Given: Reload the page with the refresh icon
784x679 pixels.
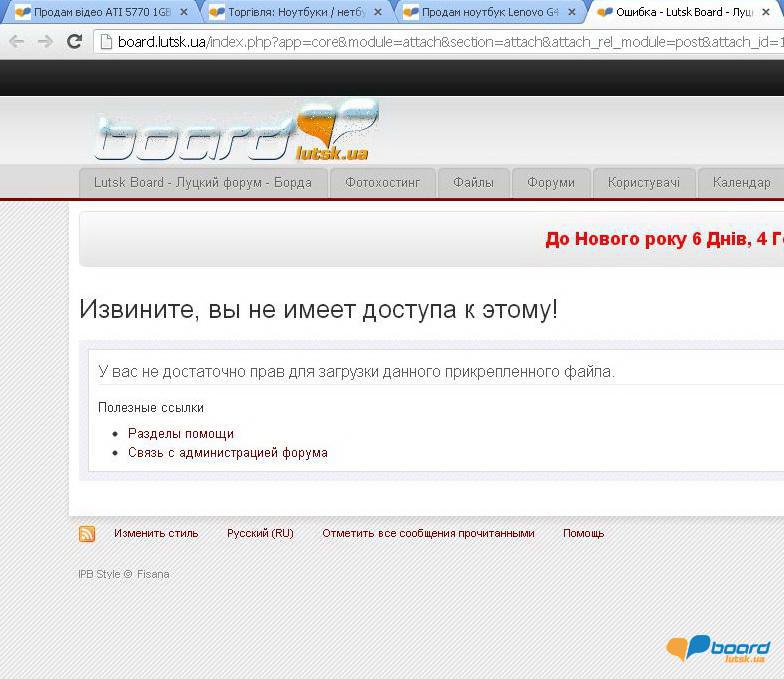Looking at the screenshot, I should 74,41.
